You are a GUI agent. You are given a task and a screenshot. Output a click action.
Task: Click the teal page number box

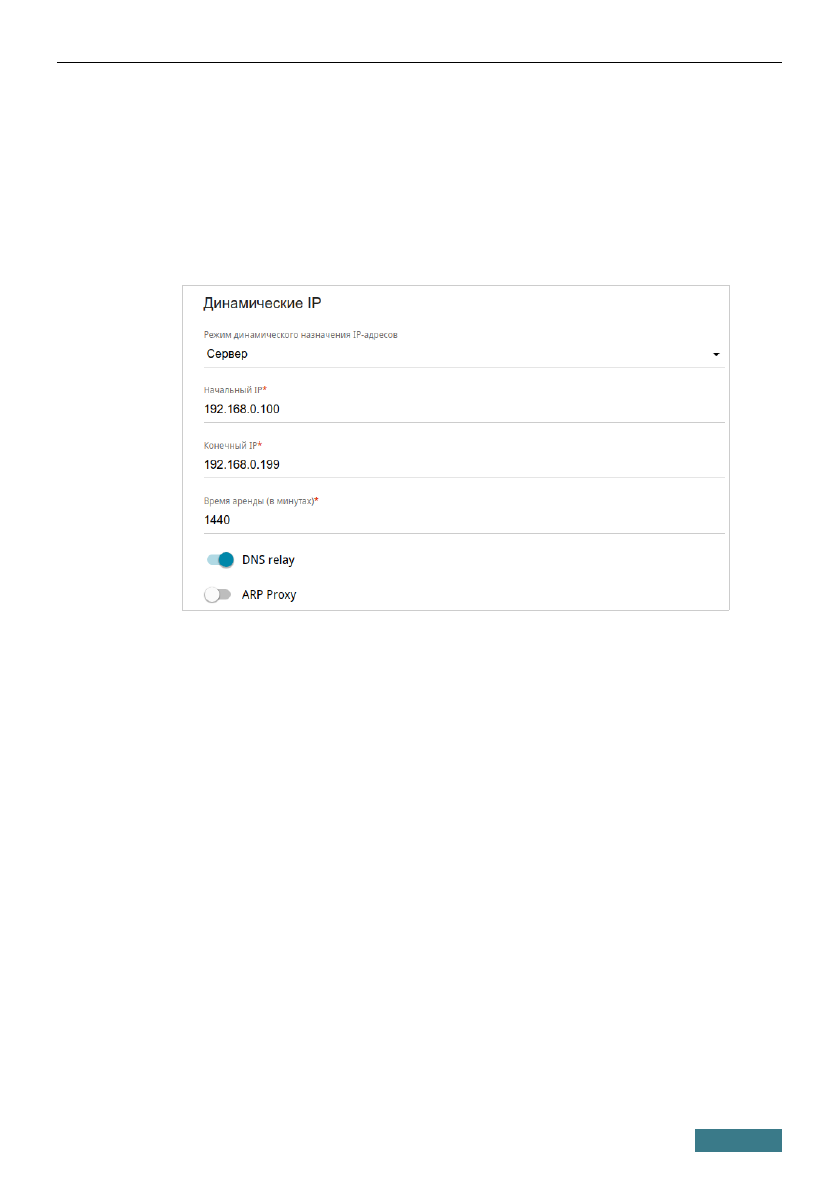[738, 1141]
